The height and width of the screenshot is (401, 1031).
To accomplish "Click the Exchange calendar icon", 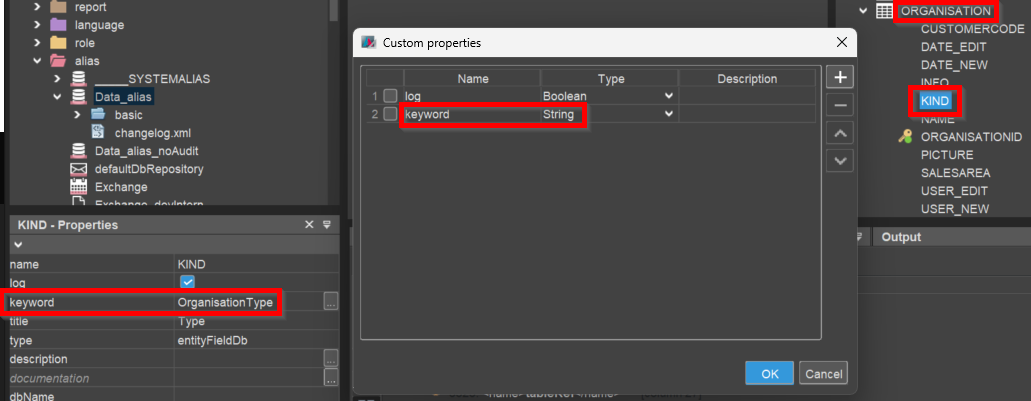I will coord(78,187).
